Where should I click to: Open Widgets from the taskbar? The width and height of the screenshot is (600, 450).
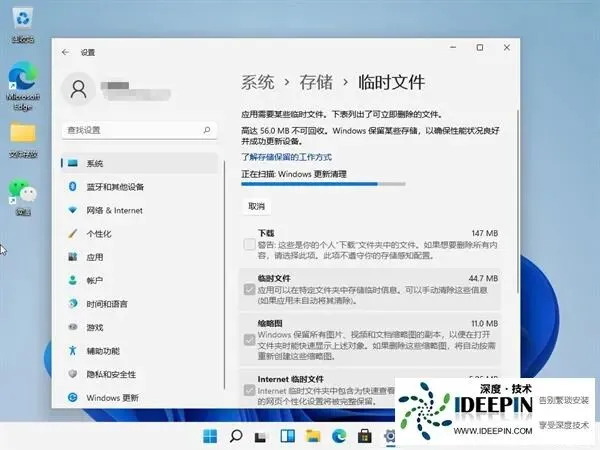pos(287,436)
